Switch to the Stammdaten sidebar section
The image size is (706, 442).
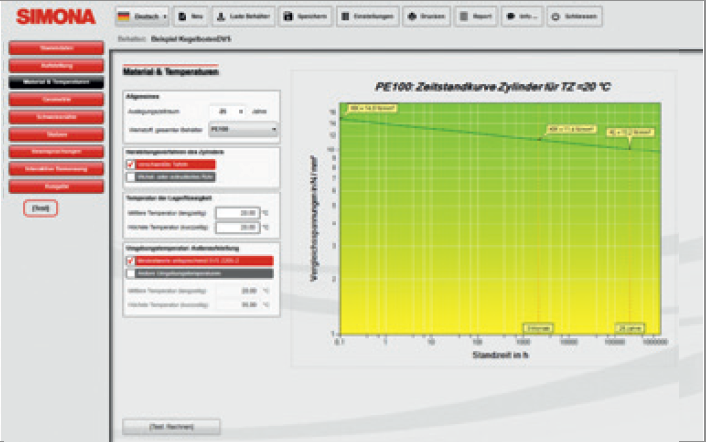[x=55, y=47]
